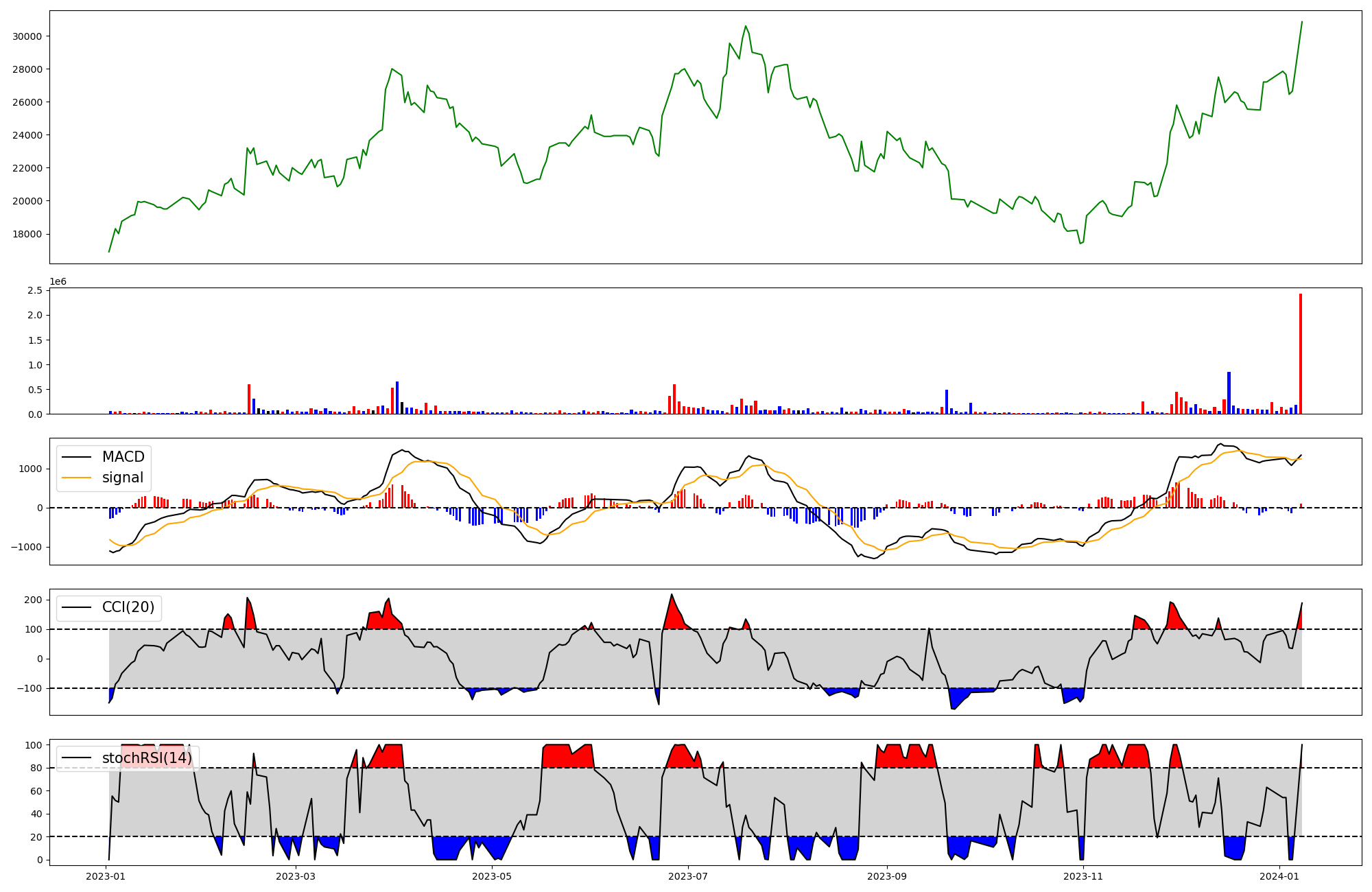This screenshot has height=892, width=1372.
Task: Click the 2023-03 x-axis date label
Action: point(296,876)
